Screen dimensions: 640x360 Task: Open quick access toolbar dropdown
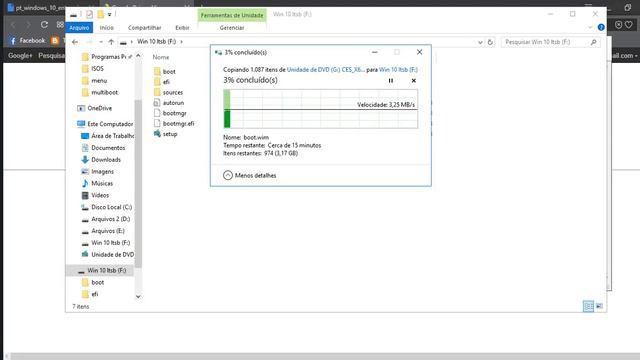click(109, 15)
